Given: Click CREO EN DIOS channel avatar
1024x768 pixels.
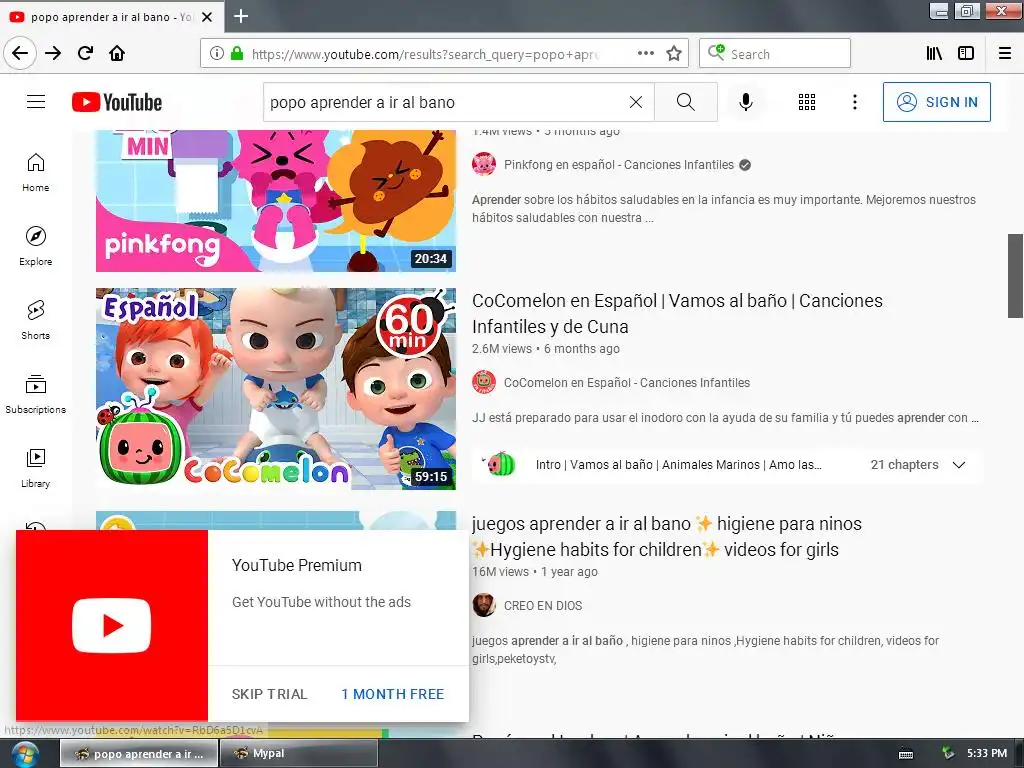Looking at the screenshot, I should pos(484,605).
